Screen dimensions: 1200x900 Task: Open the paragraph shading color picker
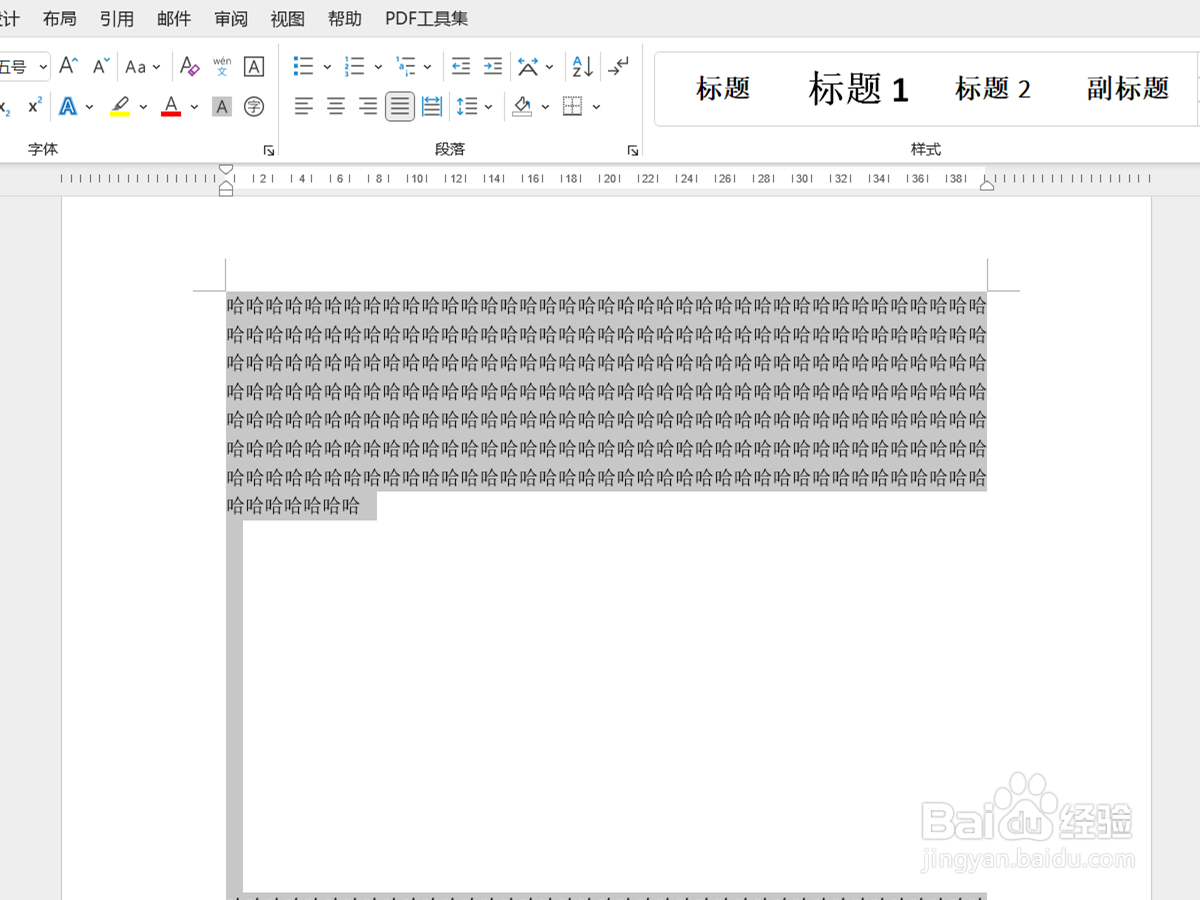tap(545, 106)
